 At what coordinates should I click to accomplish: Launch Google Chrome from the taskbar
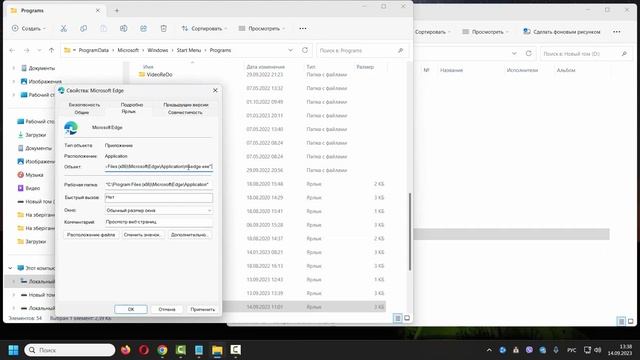[x=162, y=350]
